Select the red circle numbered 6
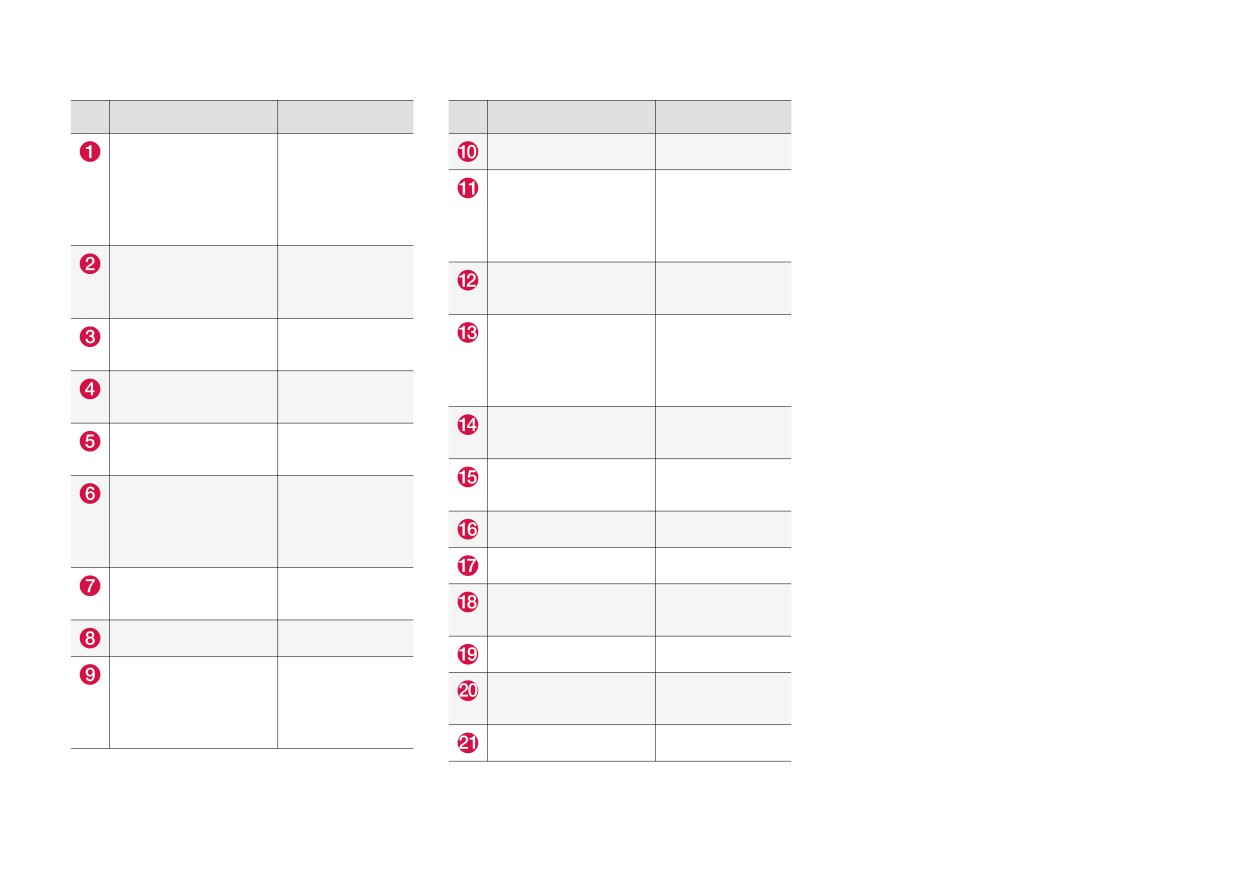 [x=90, y=494]
